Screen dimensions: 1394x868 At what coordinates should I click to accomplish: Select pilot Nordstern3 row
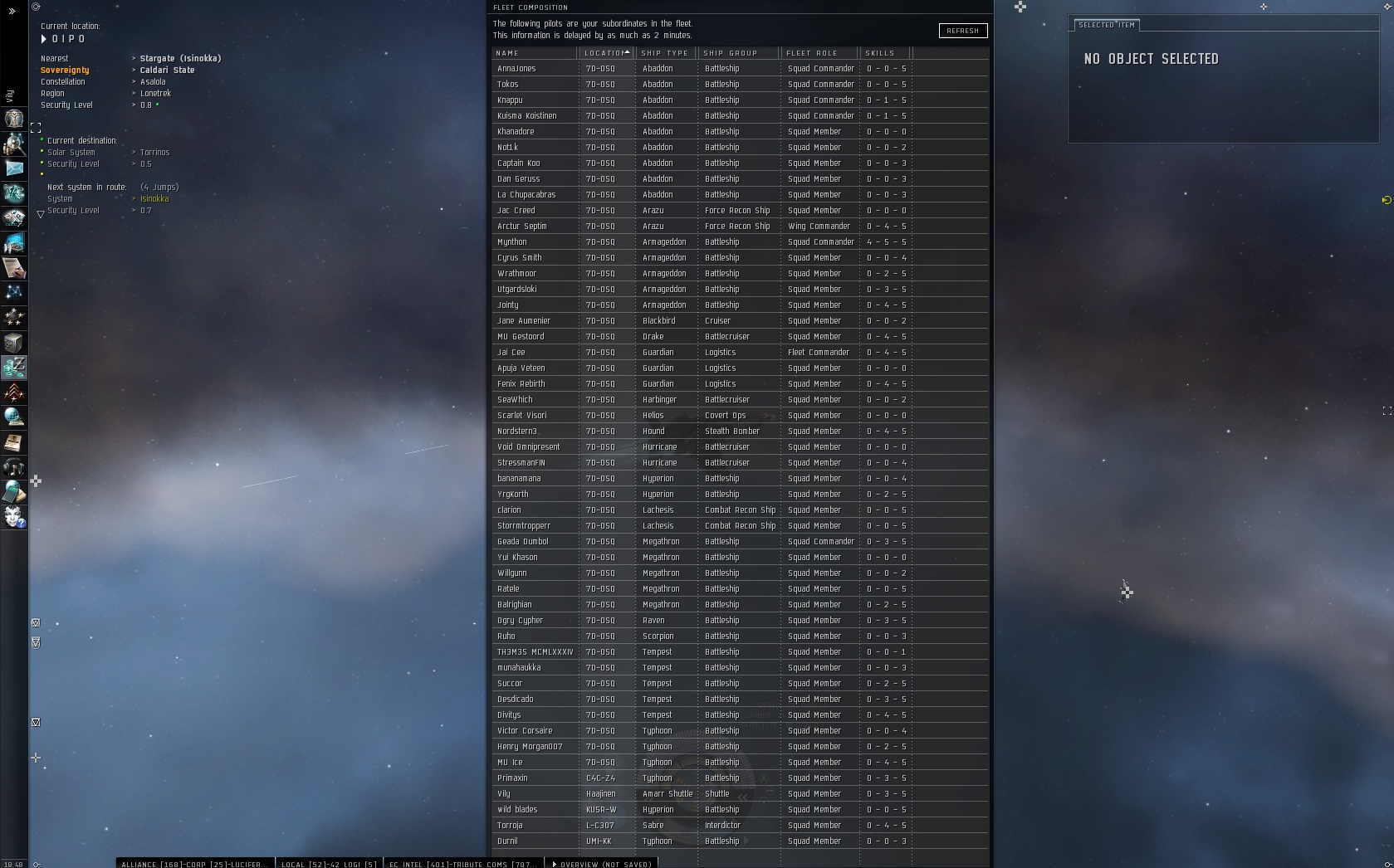tap(740, 432)
